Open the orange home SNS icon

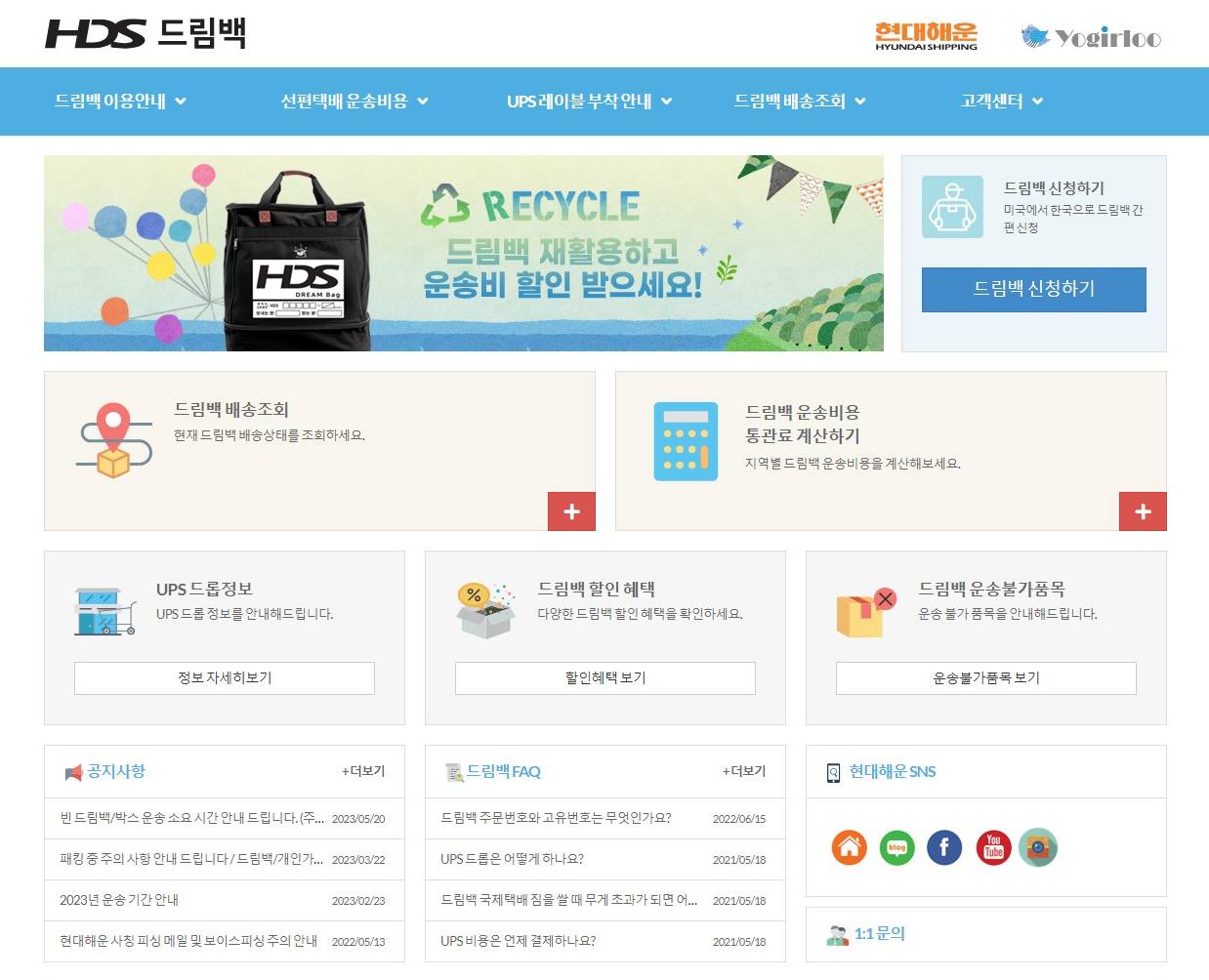point(850,847)
